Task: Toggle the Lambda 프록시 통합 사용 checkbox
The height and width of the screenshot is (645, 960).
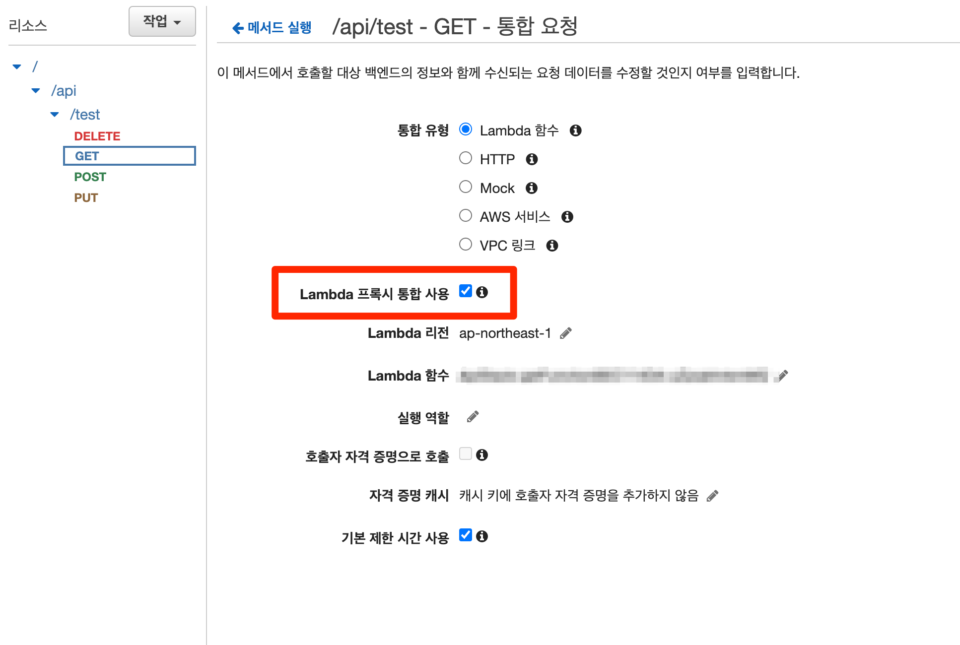Action: (x=466, y=292)
